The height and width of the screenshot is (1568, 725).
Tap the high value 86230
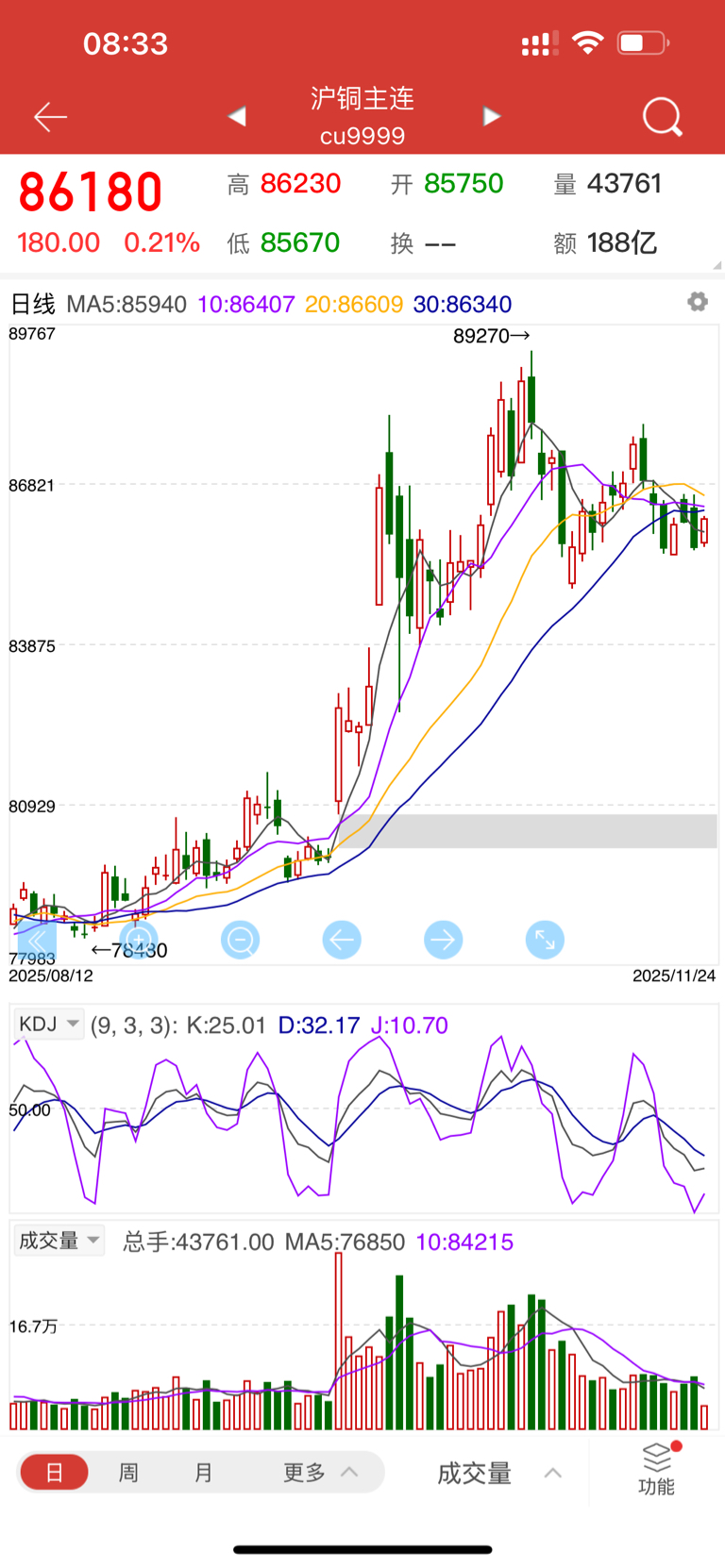300,183
